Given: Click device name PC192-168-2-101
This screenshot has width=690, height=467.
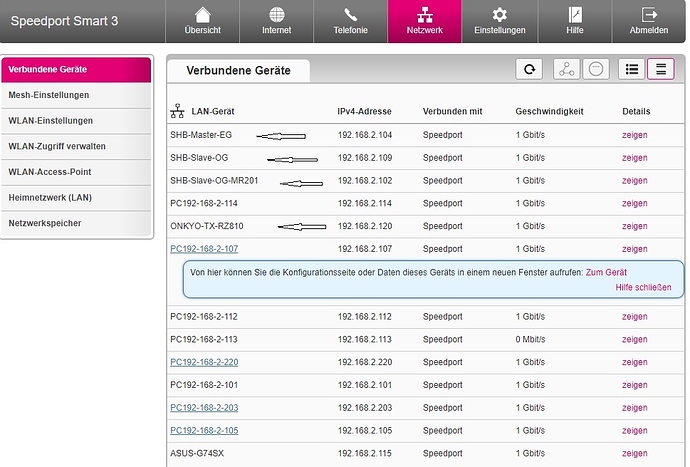Looking at the screenshot, I should (x=204, y=385).
